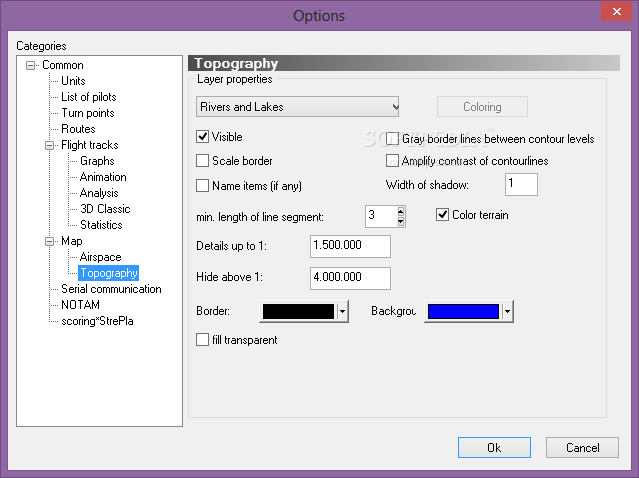
Task: Collapse the Common tree node
Action: pos(31,65)
